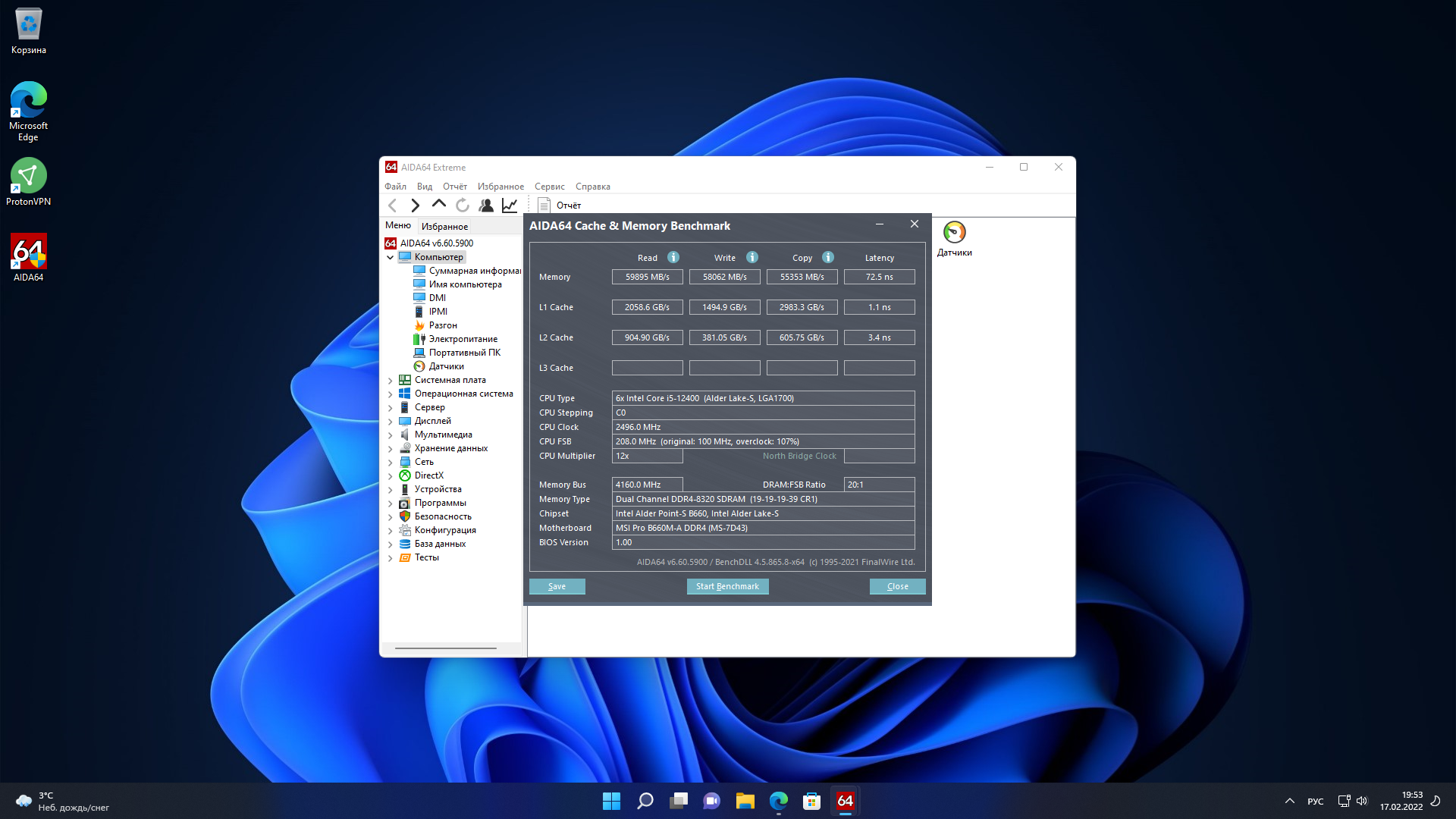Viewport: 1456px width, 819px height.
Task: Switch to the Избранное tab
Action: (x=444, y=226)
